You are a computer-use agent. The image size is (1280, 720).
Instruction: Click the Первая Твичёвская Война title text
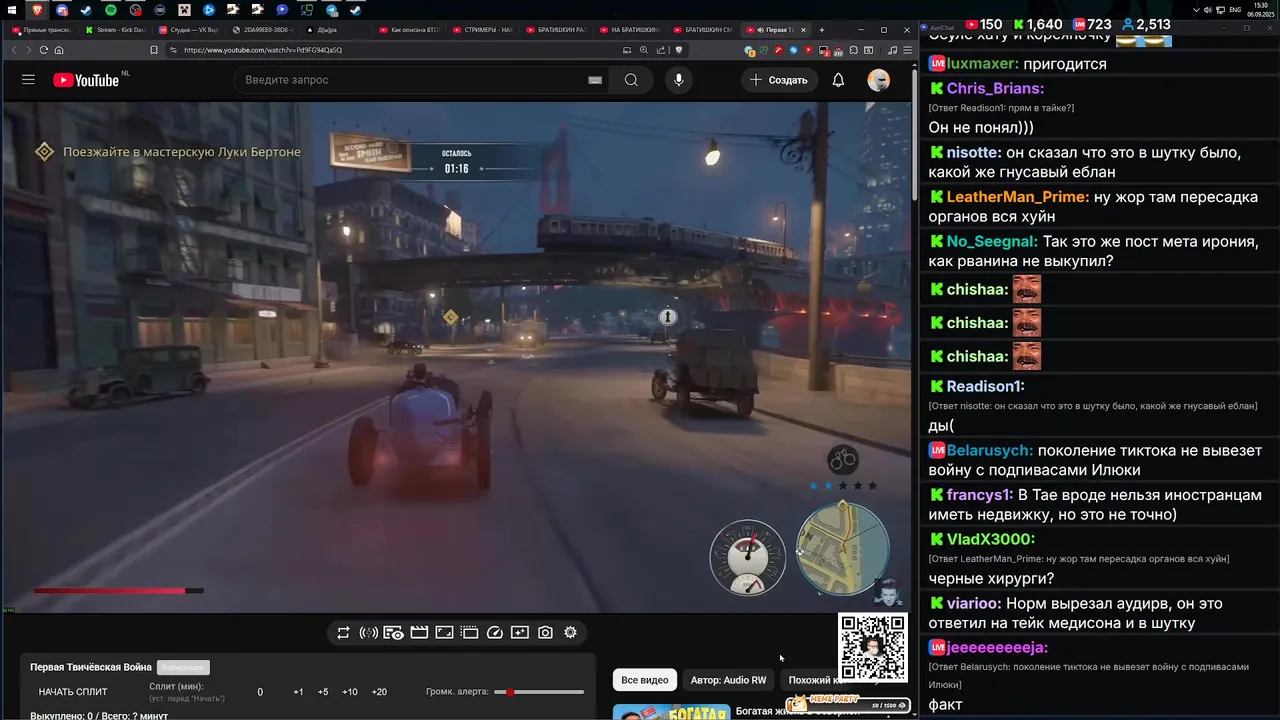(x=91, y=667)
